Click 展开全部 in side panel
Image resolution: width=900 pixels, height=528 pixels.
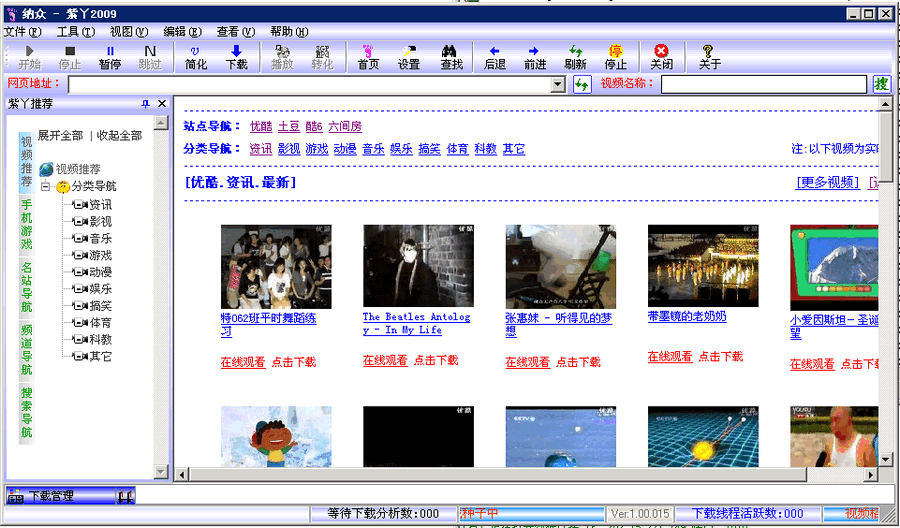(x=60, y=136)
